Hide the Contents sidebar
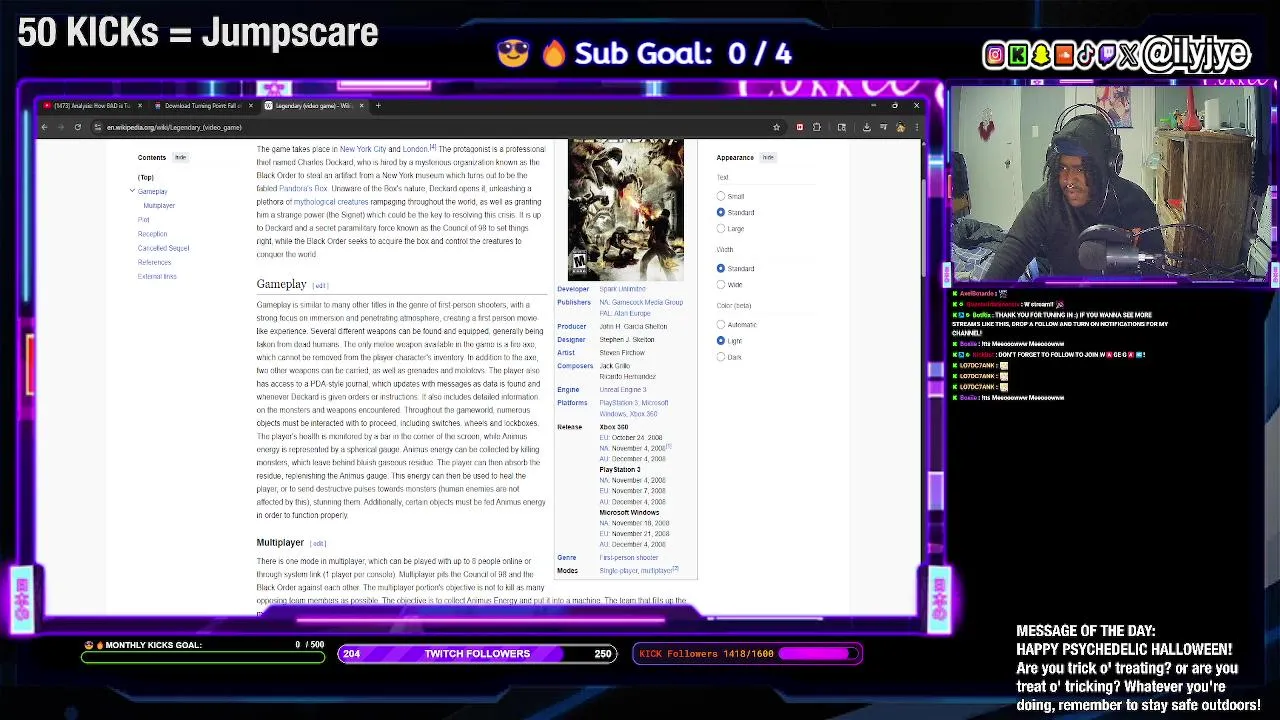The width and height of the screenshot is (1280, 720). tap(180, 157)
